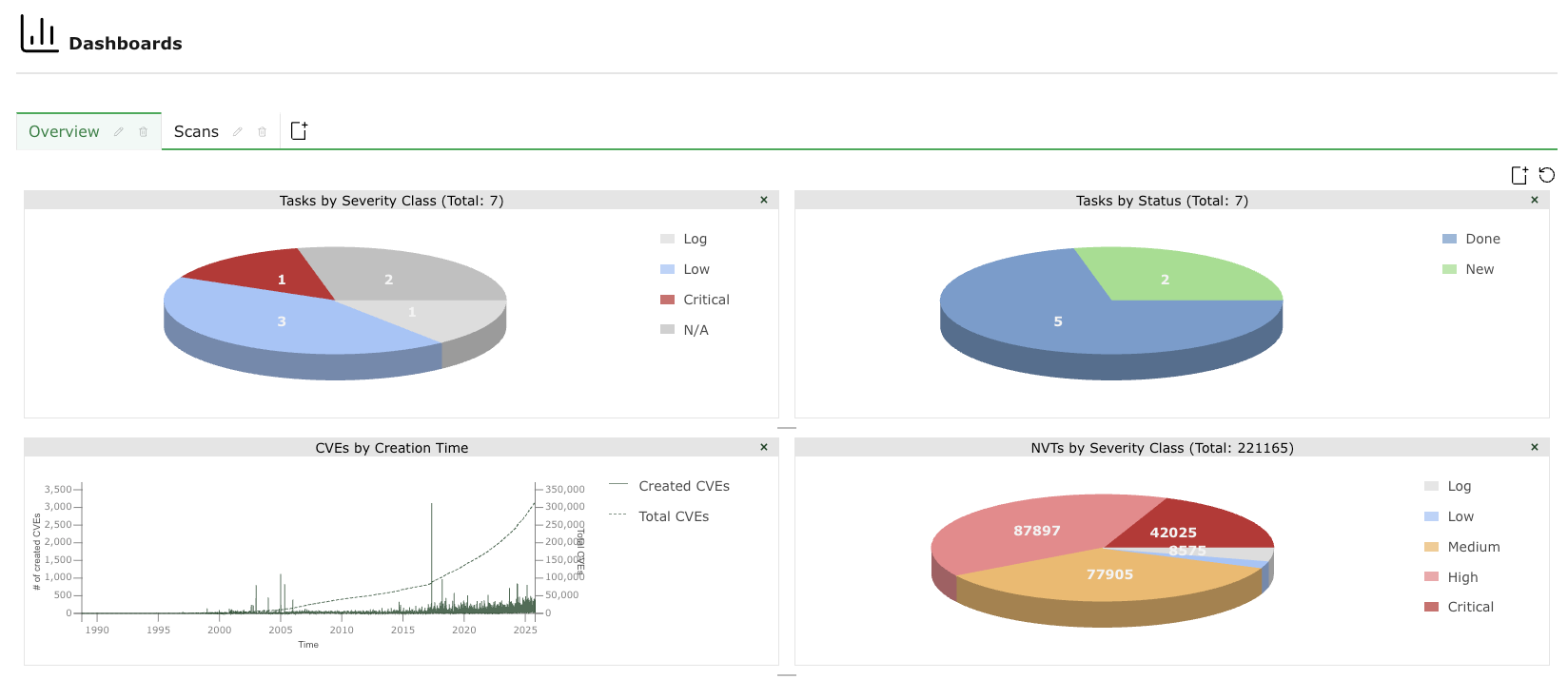Select the Overview tab
The width and height of the screenshot is (1568, 699).
coord(64,132)
